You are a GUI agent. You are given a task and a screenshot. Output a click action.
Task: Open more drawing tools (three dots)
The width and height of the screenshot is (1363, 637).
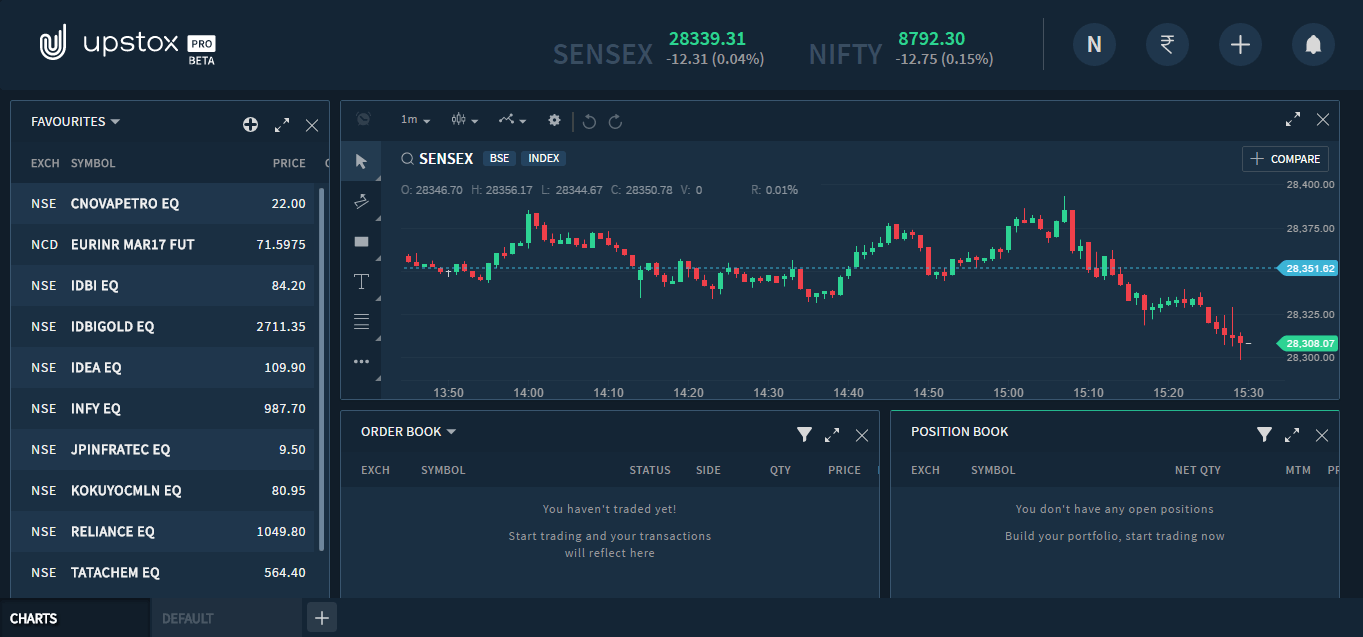[361, 361]
